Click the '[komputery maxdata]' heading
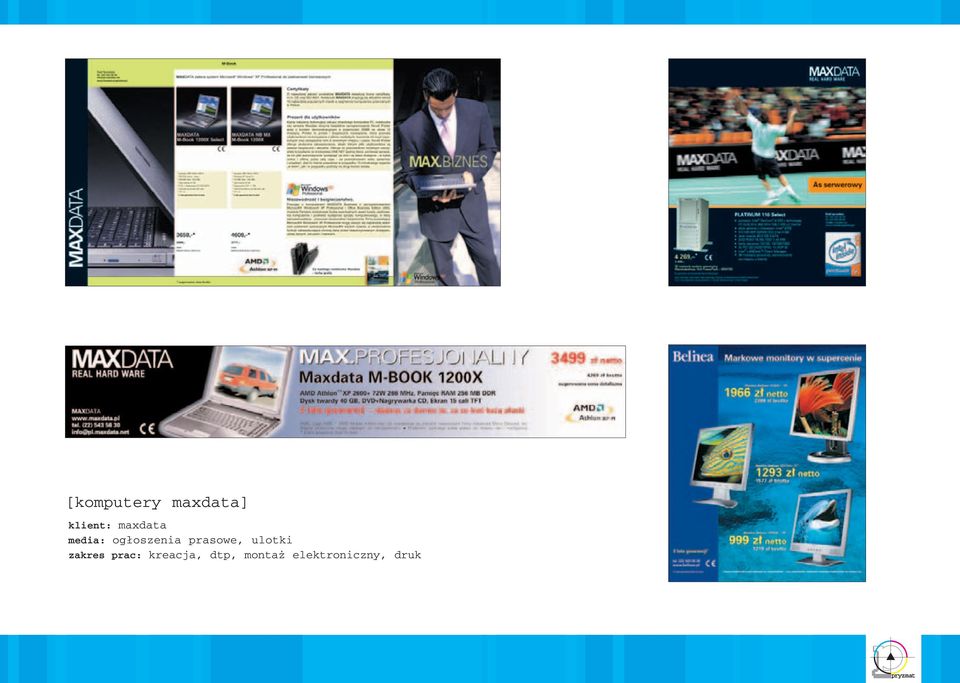Viewport: 960px width, 683px height. [157, 503]
